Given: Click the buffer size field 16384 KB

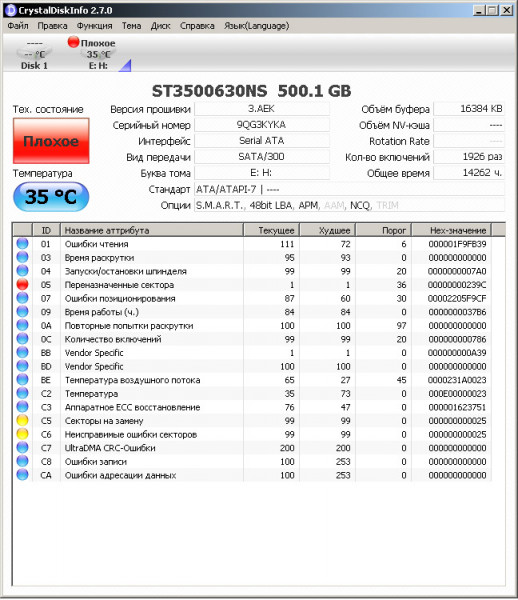Looking at the screenshot, I should pyautogui.click(x=469, y=109).
